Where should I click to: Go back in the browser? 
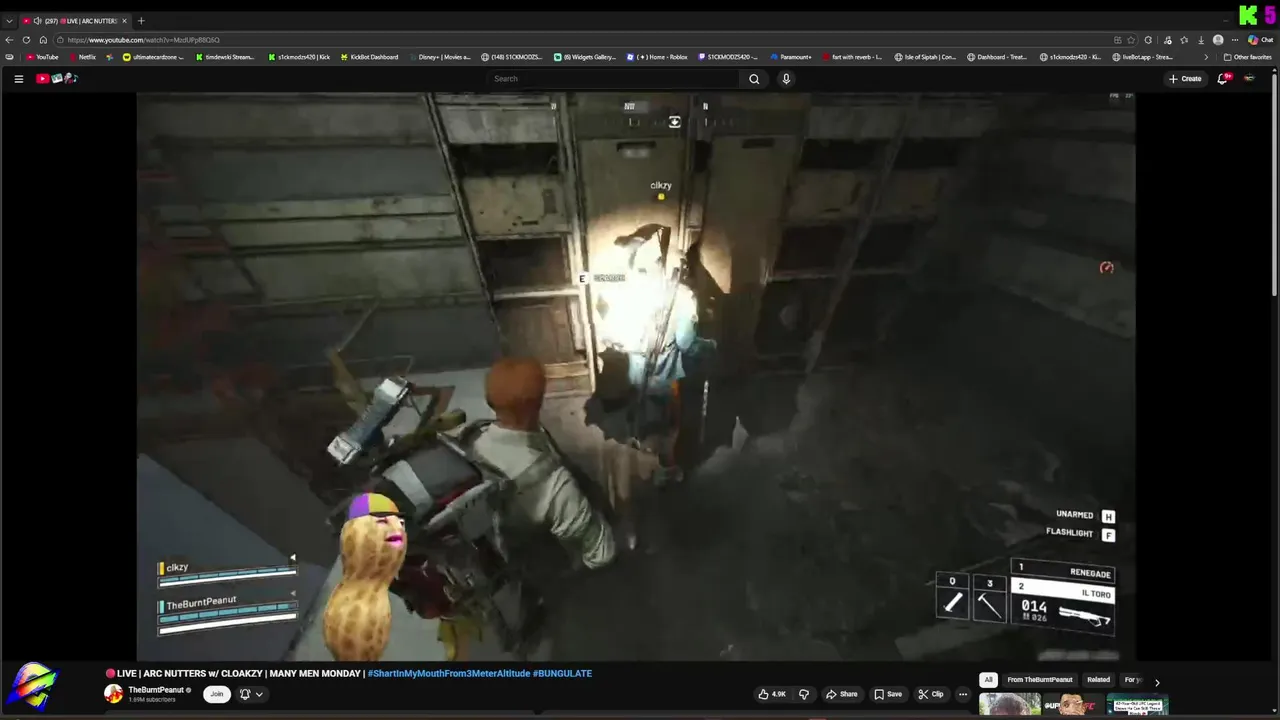click(10, 40)
